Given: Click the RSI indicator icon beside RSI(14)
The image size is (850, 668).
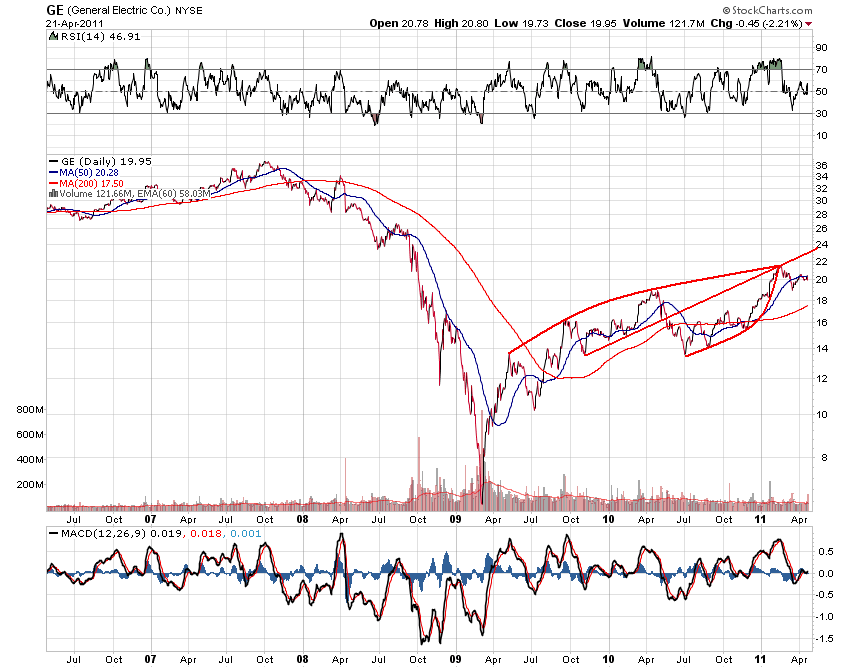Looking at the screenshot, I should click(x=53, y=36).
